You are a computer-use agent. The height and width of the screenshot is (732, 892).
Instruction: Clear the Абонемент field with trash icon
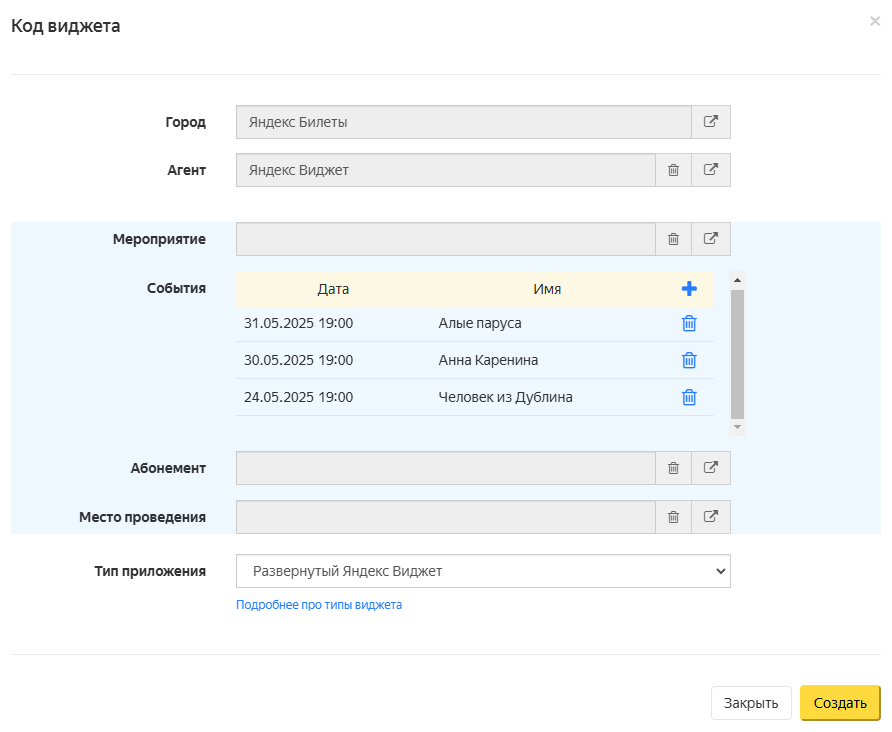673,468
